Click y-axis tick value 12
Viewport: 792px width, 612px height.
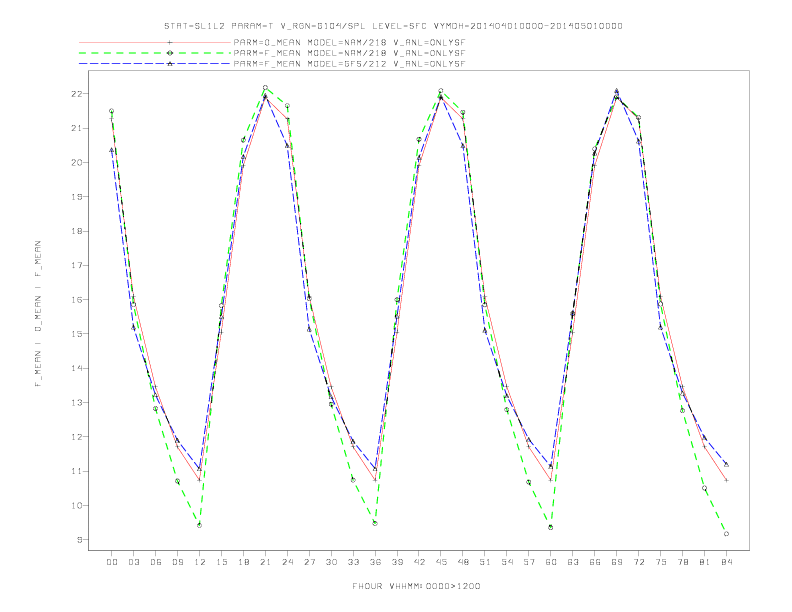coord(77,437)
